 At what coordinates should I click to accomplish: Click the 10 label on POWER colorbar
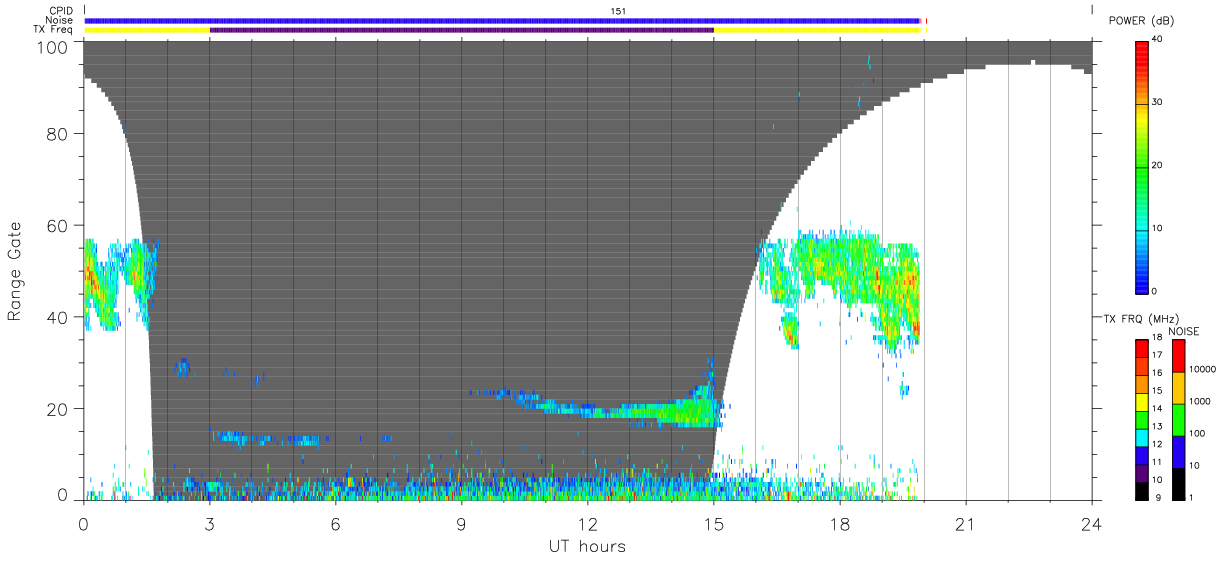point(1157,229)
